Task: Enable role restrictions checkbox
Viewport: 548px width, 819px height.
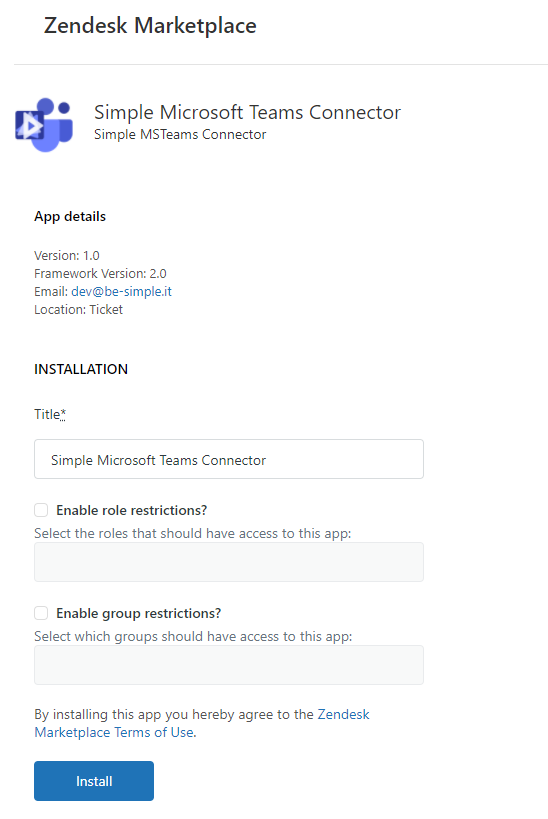Action: pyautogui.click(x=41, y=510)
